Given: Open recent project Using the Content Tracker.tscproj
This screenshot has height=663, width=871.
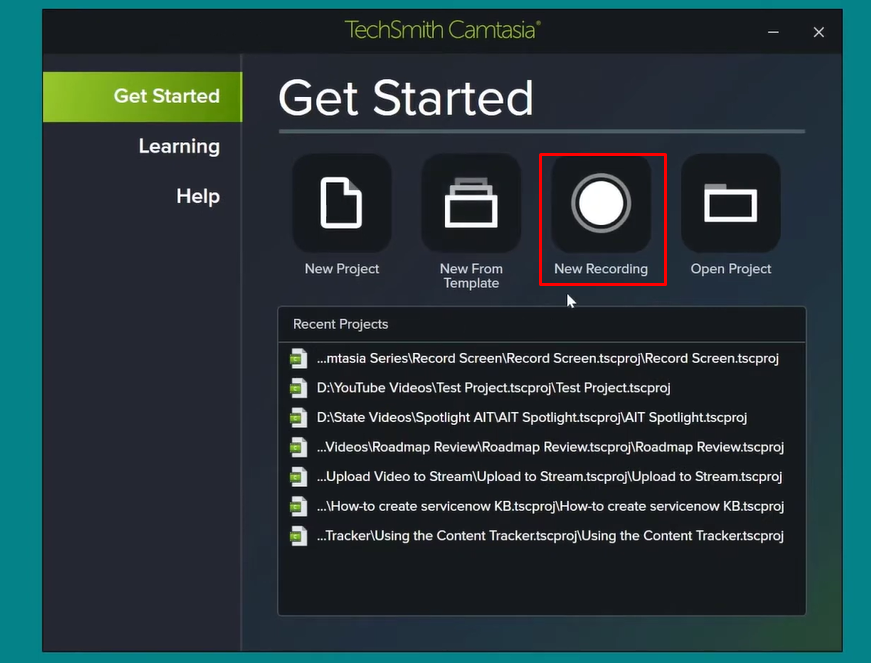Looking at the screenshot, I should click(x=550, y=536).
